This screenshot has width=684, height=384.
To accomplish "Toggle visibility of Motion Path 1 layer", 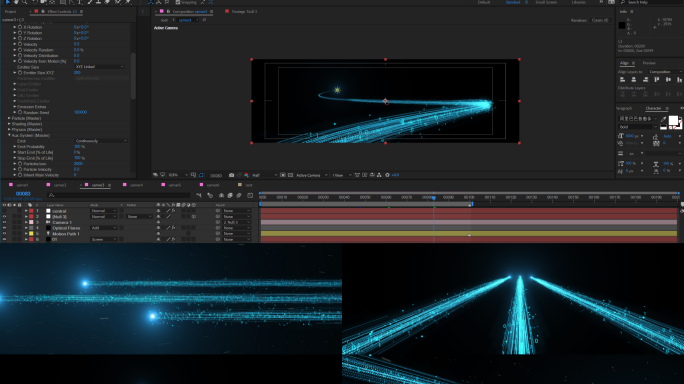I will coord(4,233).
